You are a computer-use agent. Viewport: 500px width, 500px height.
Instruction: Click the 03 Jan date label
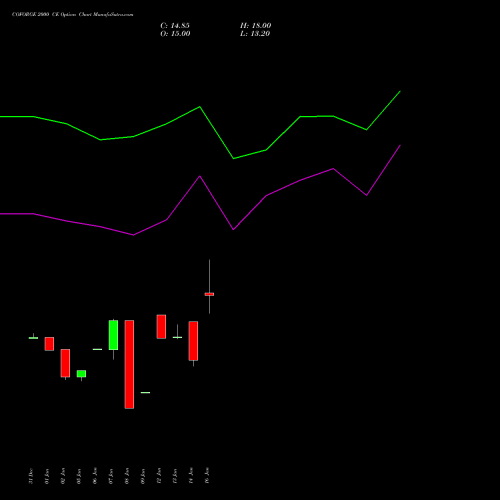click(79, 476)
